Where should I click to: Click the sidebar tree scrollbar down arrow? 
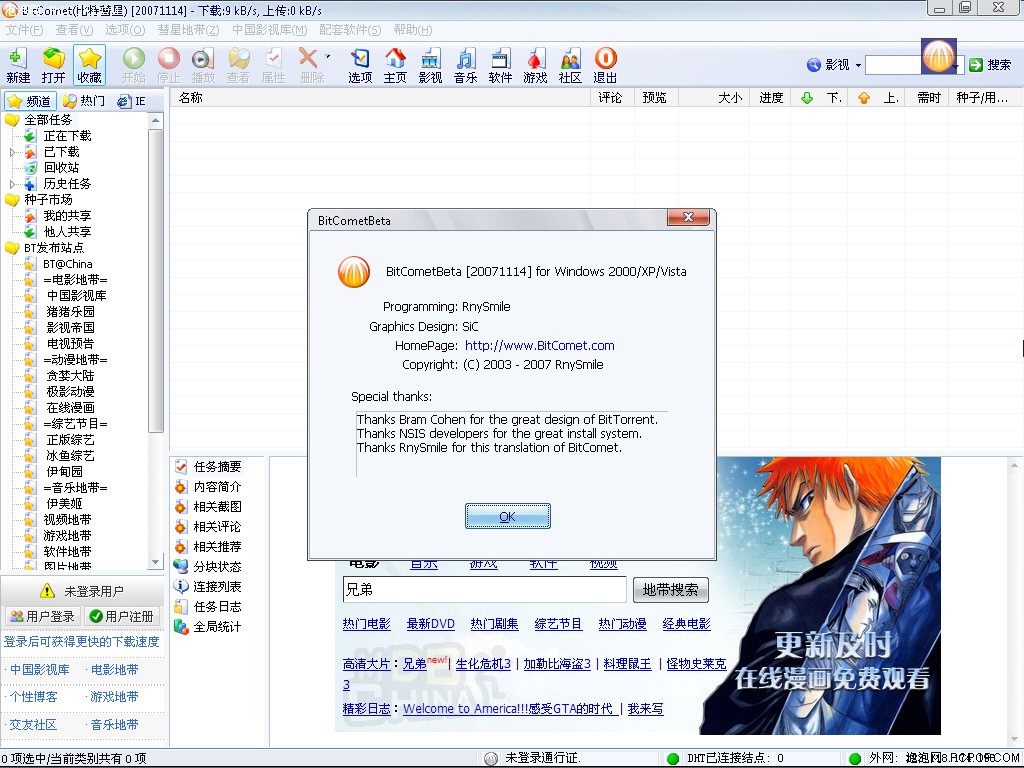click(155, 562)
